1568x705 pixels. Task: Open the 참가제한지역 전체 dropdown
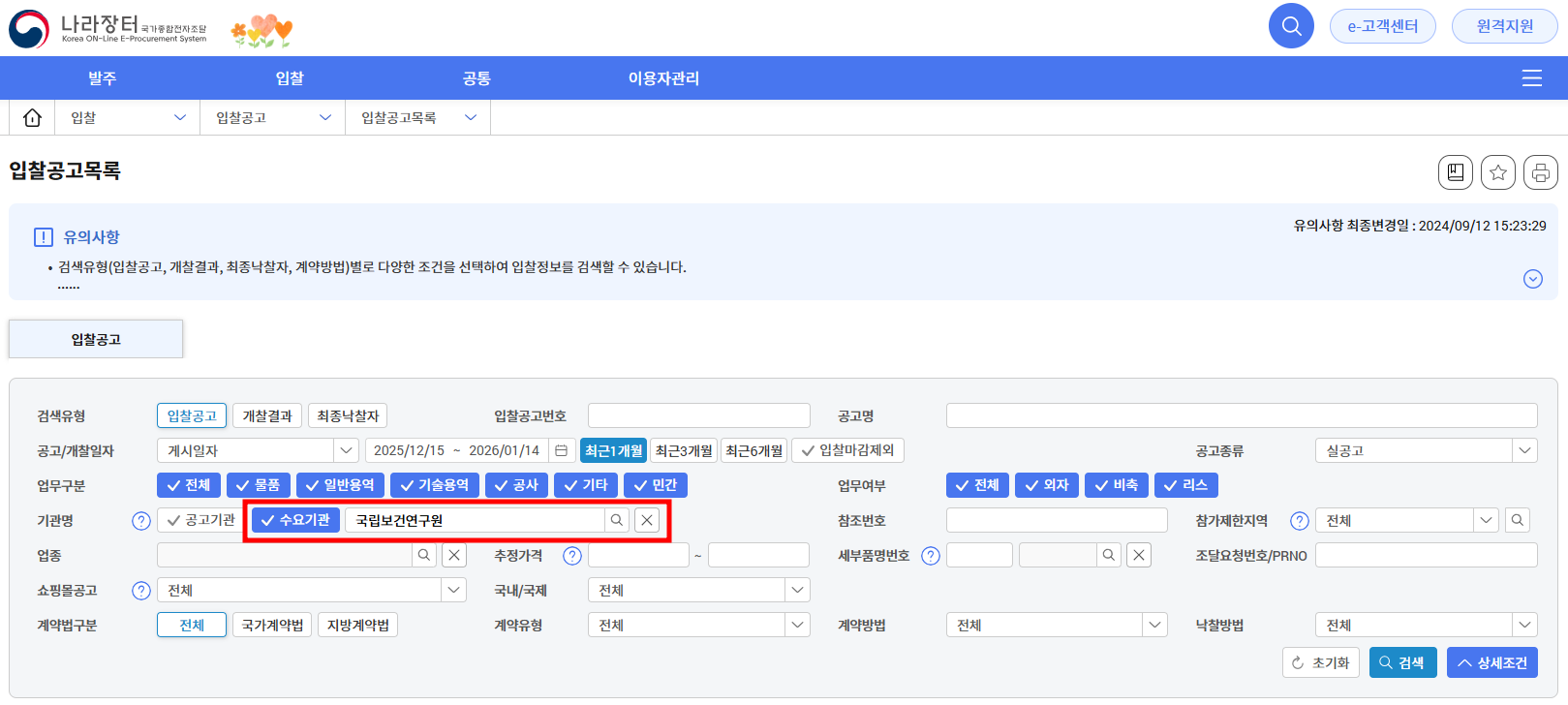pos(1406,520)
